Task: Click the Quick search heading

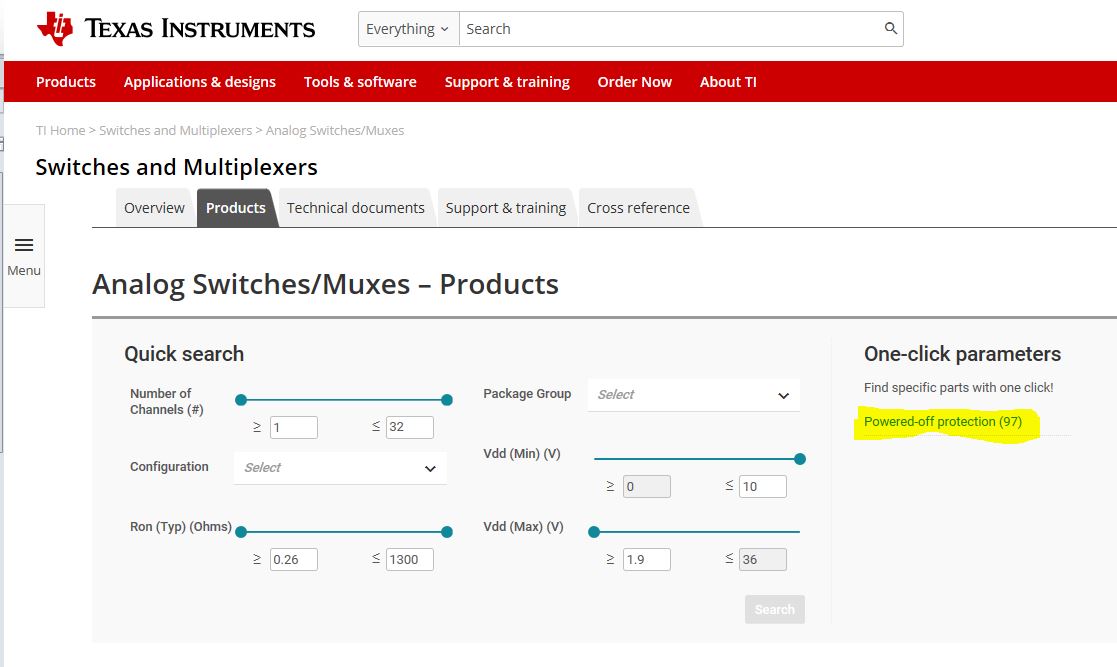Action: [184, 354]
